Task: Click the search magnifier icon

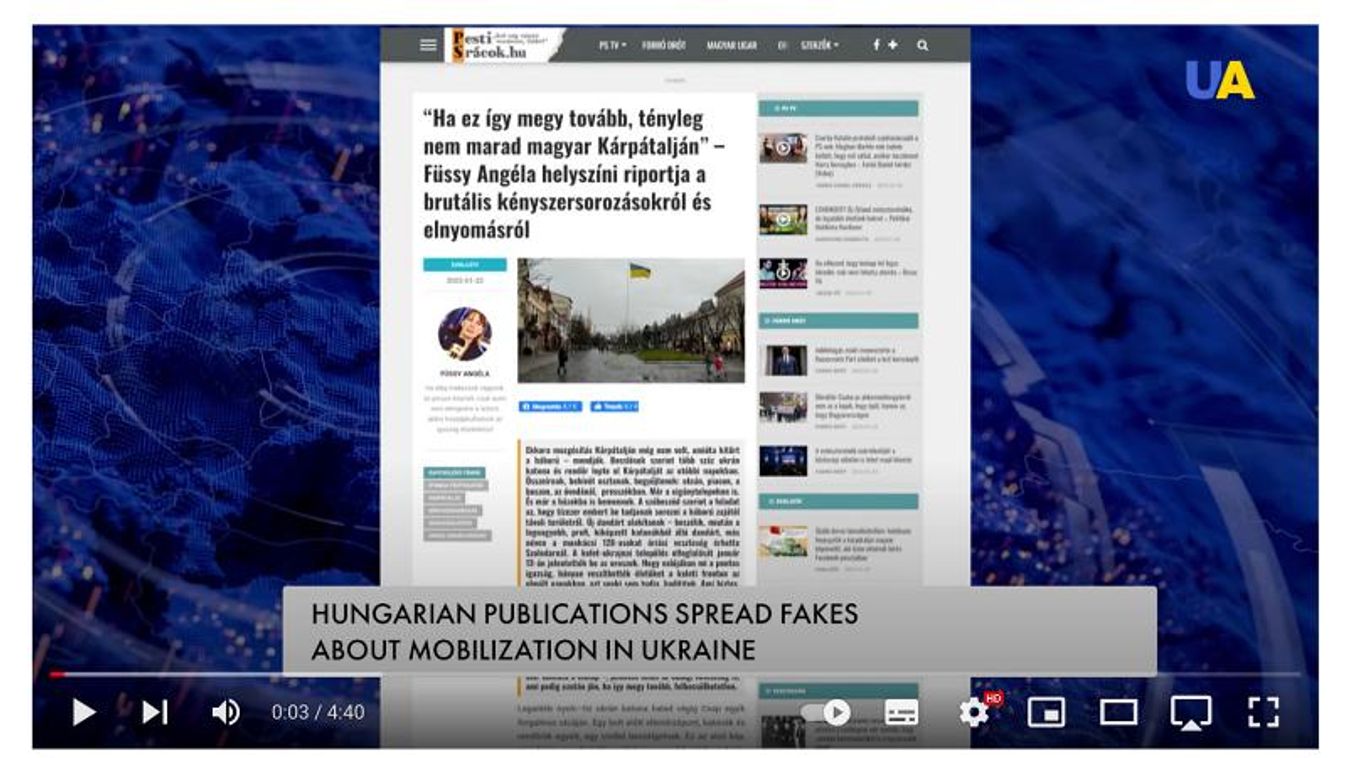Action: (922, 45)
